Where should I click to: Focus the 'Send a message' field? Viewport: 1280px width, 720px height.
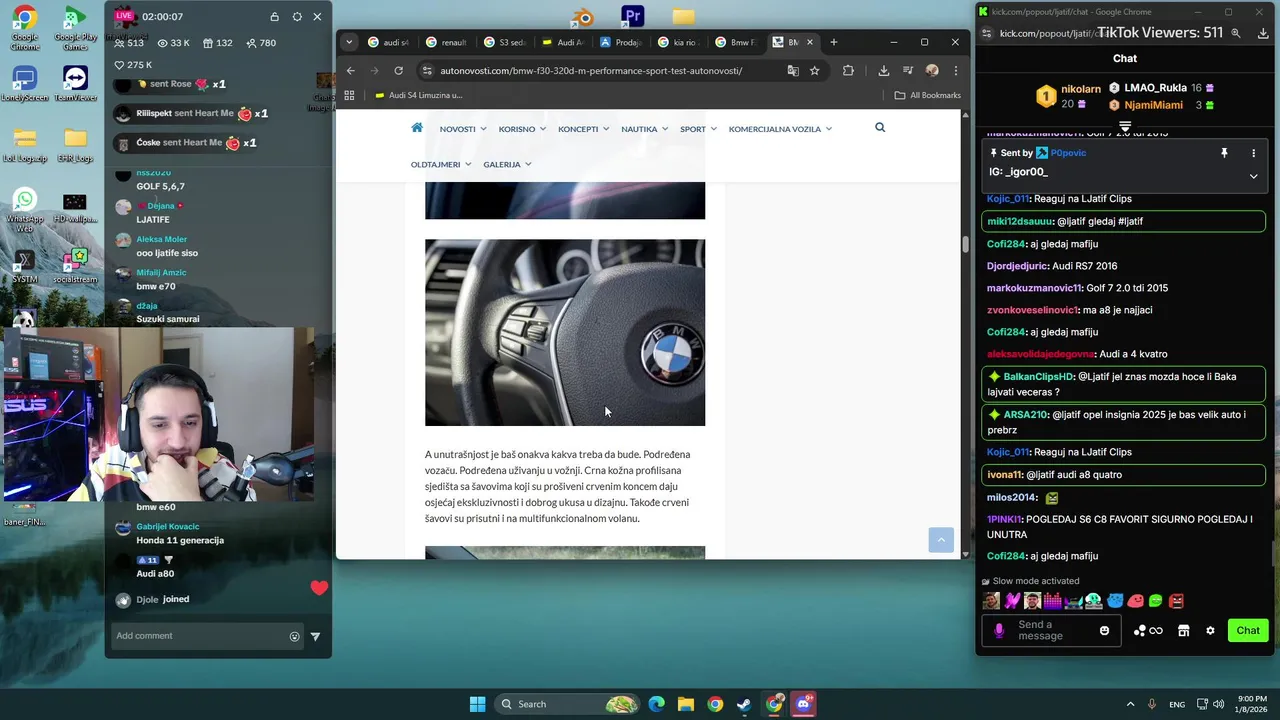(x=1050, y=631)
